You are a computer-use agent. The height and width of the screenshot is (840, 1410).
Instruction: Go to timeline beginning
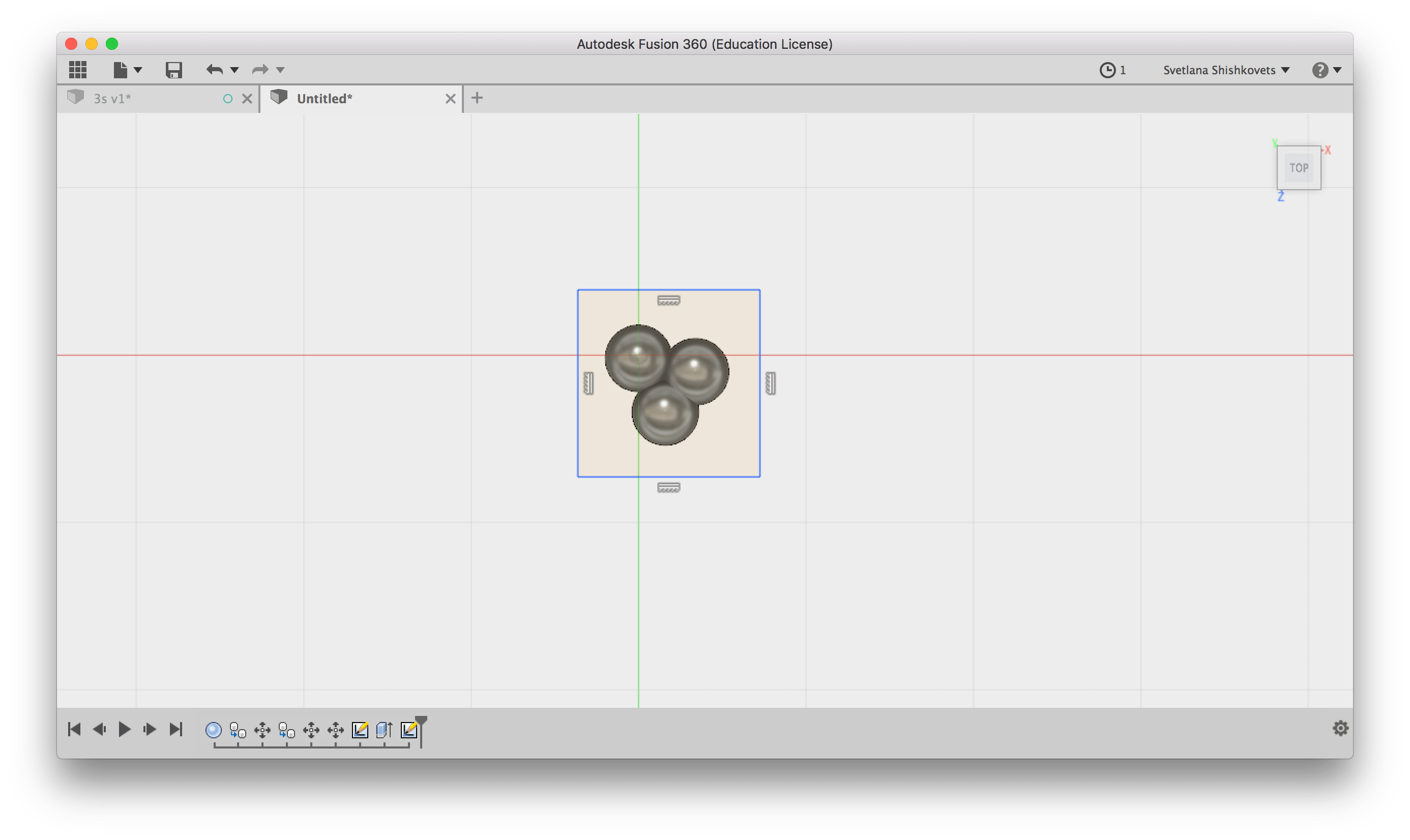coord(74,729)
